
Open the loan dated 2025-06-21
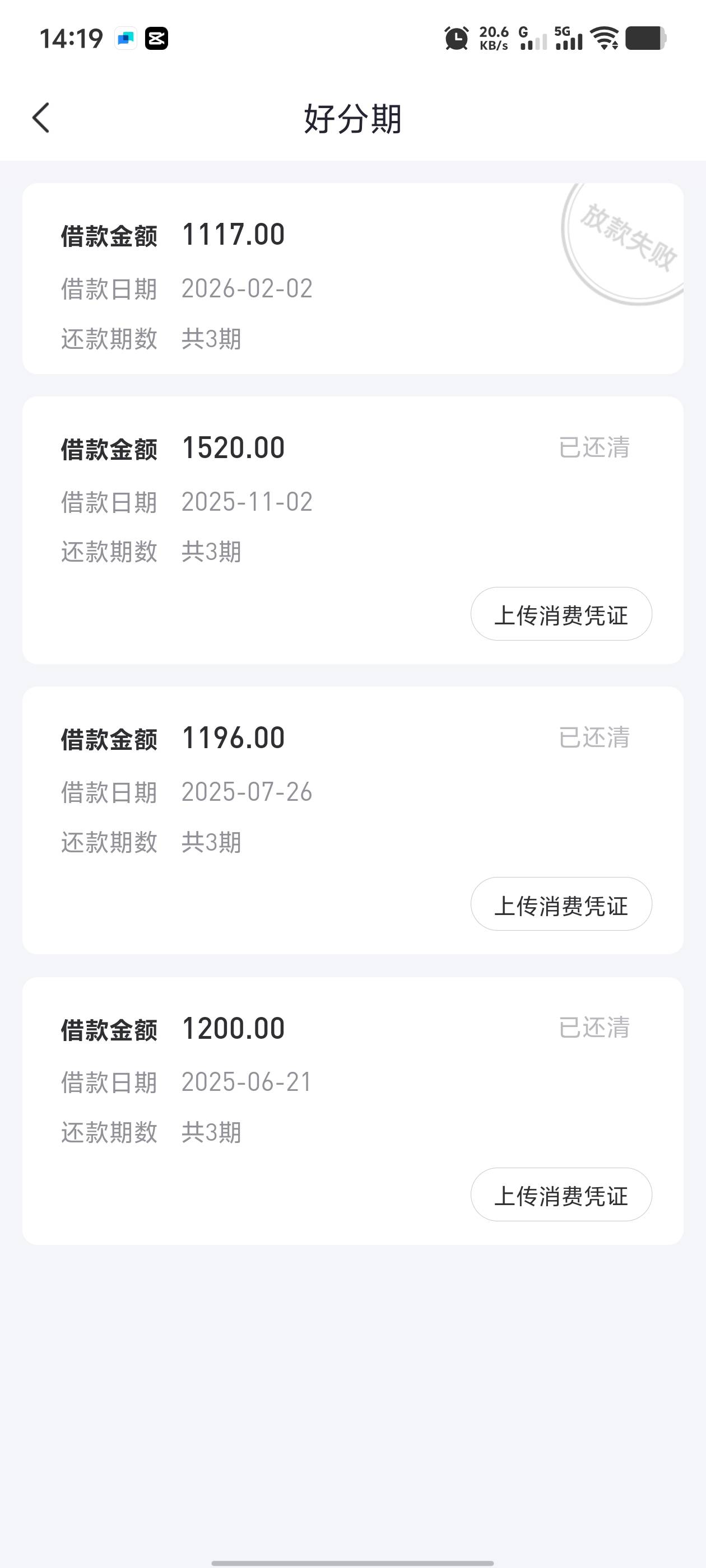point(247,1082)
